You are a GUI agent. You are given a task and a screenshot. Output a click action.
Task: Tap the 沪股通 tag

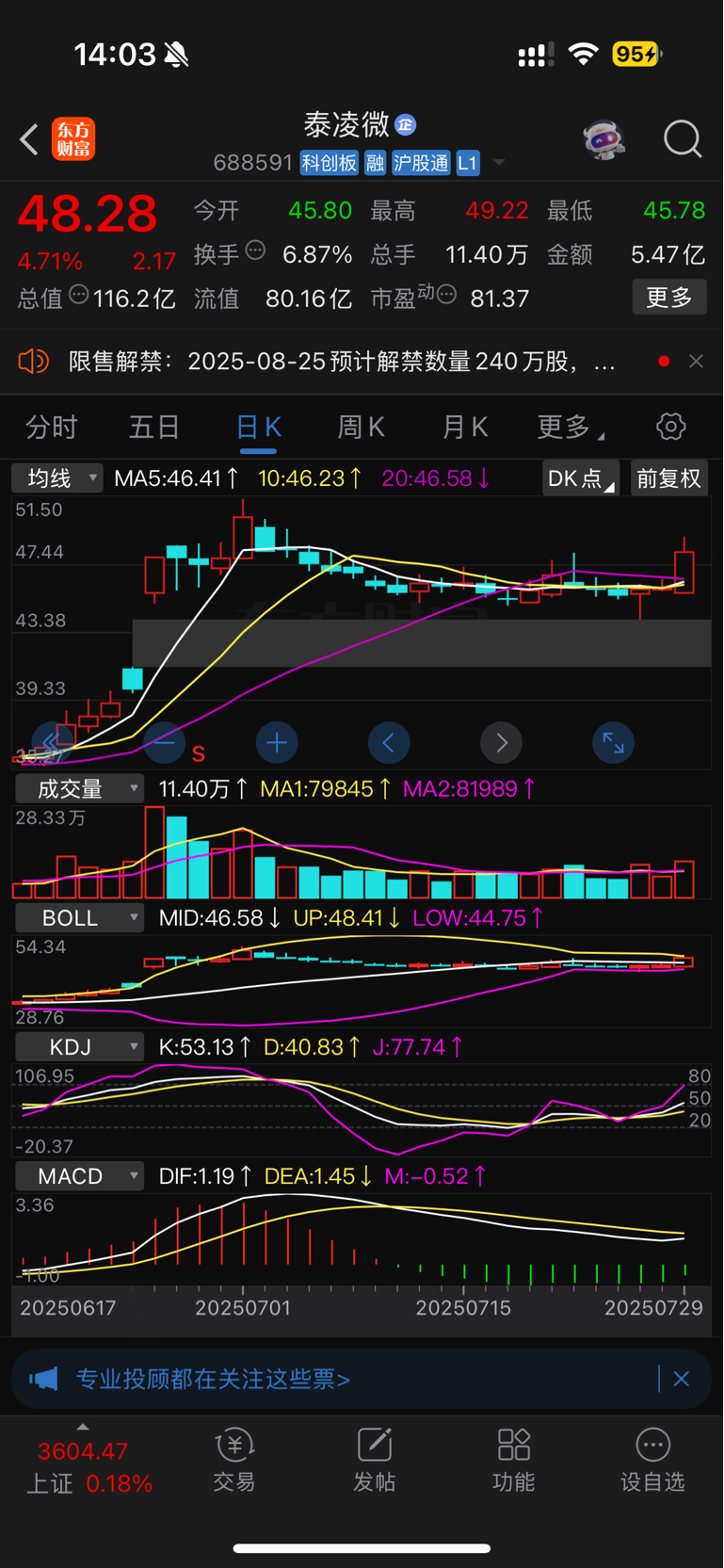[x=421, y=163]
